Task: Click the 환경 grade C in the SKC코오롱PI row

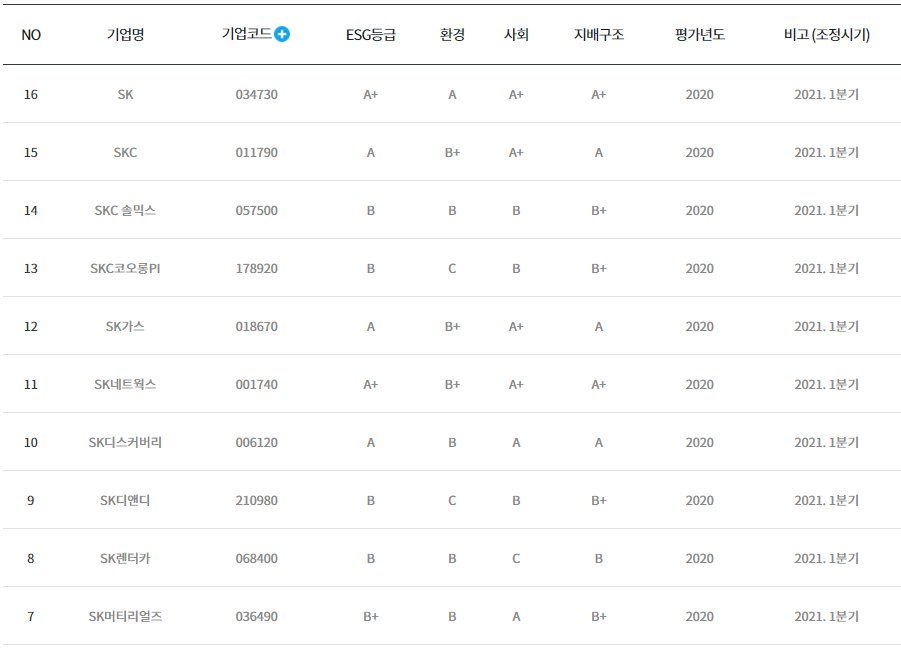Action: click(452, 268)
